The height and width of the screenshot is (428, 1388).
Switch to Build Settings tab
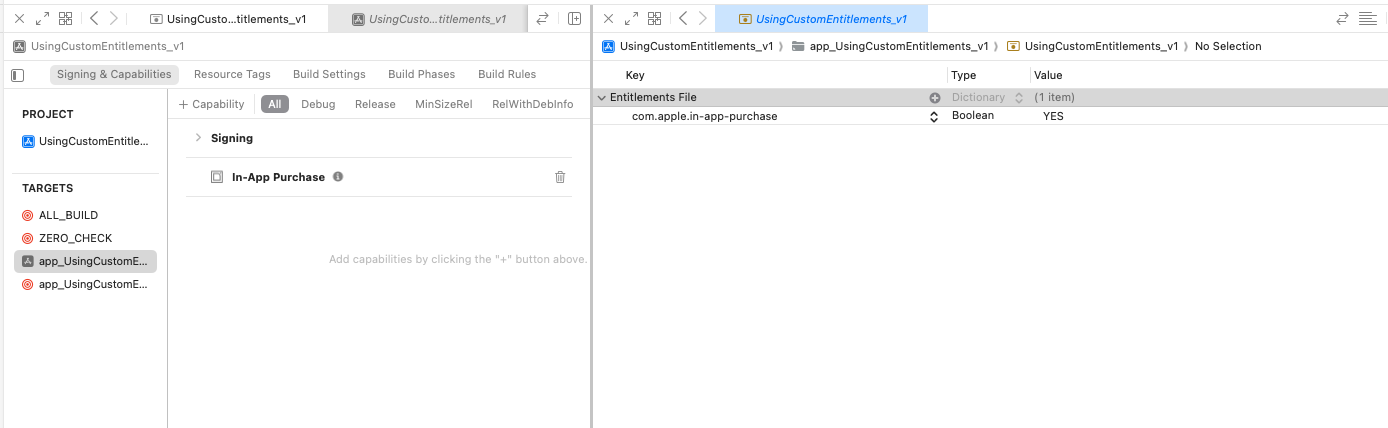click(329, 74)
